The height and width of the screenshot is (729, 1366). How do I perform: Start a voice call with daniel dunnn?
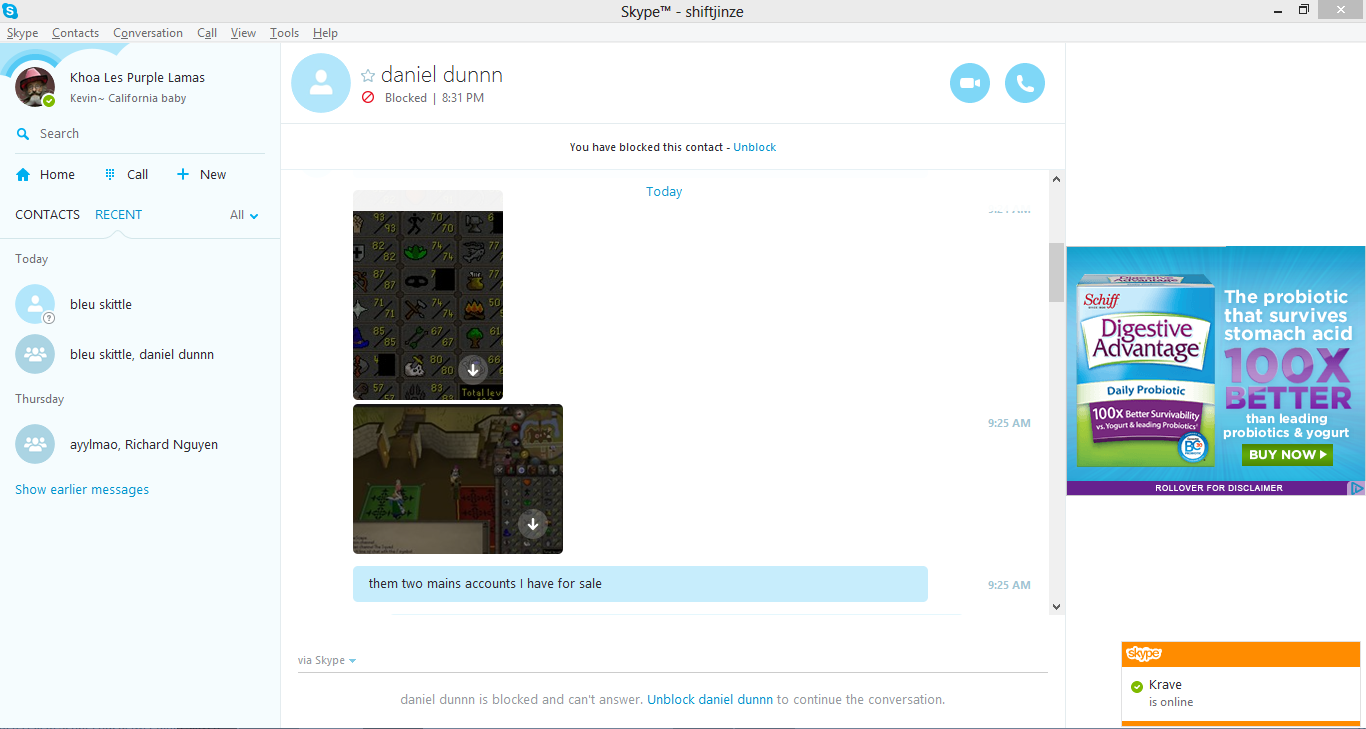point(1025,83)
